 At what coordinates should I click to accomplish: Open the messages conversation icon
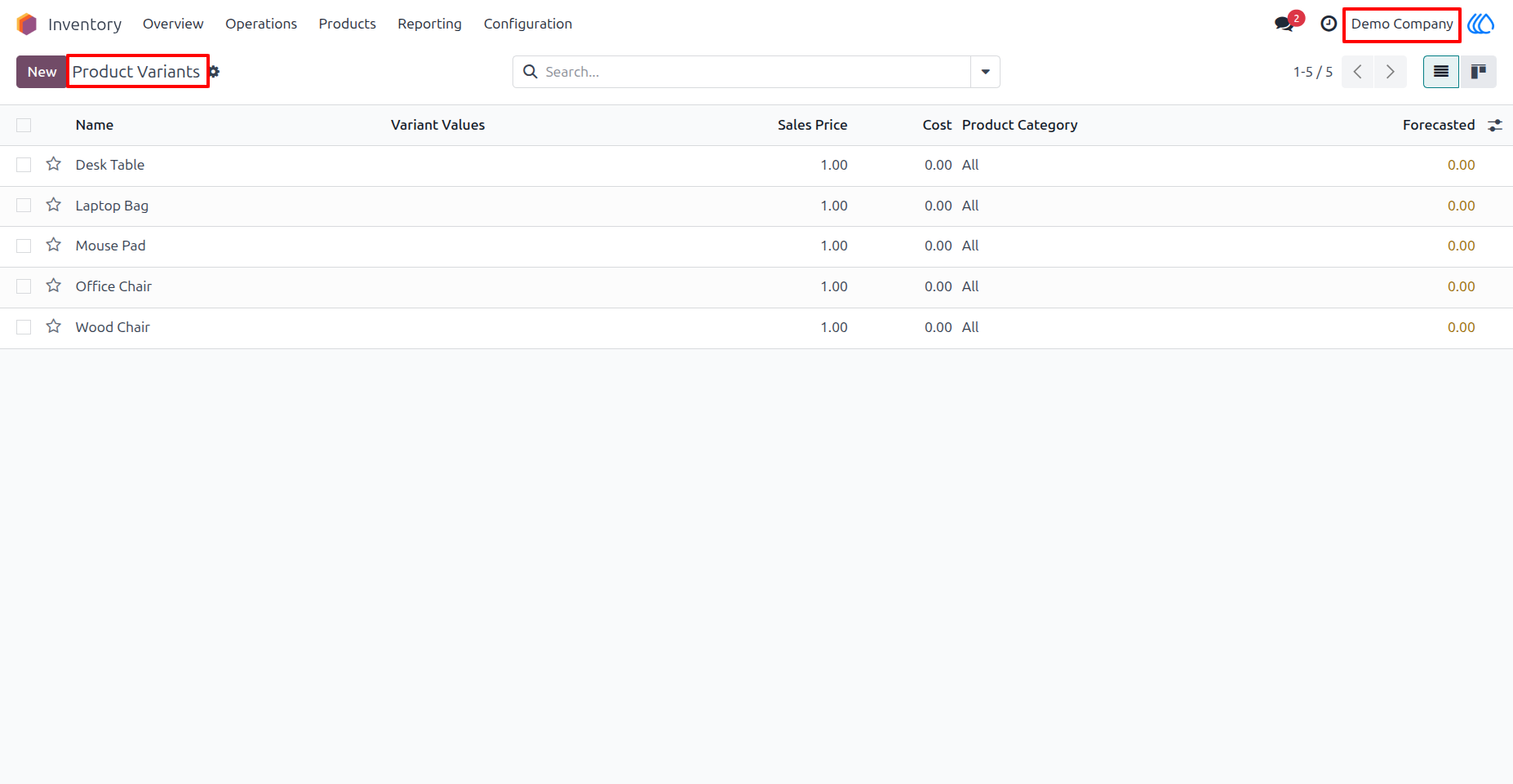1284,24
